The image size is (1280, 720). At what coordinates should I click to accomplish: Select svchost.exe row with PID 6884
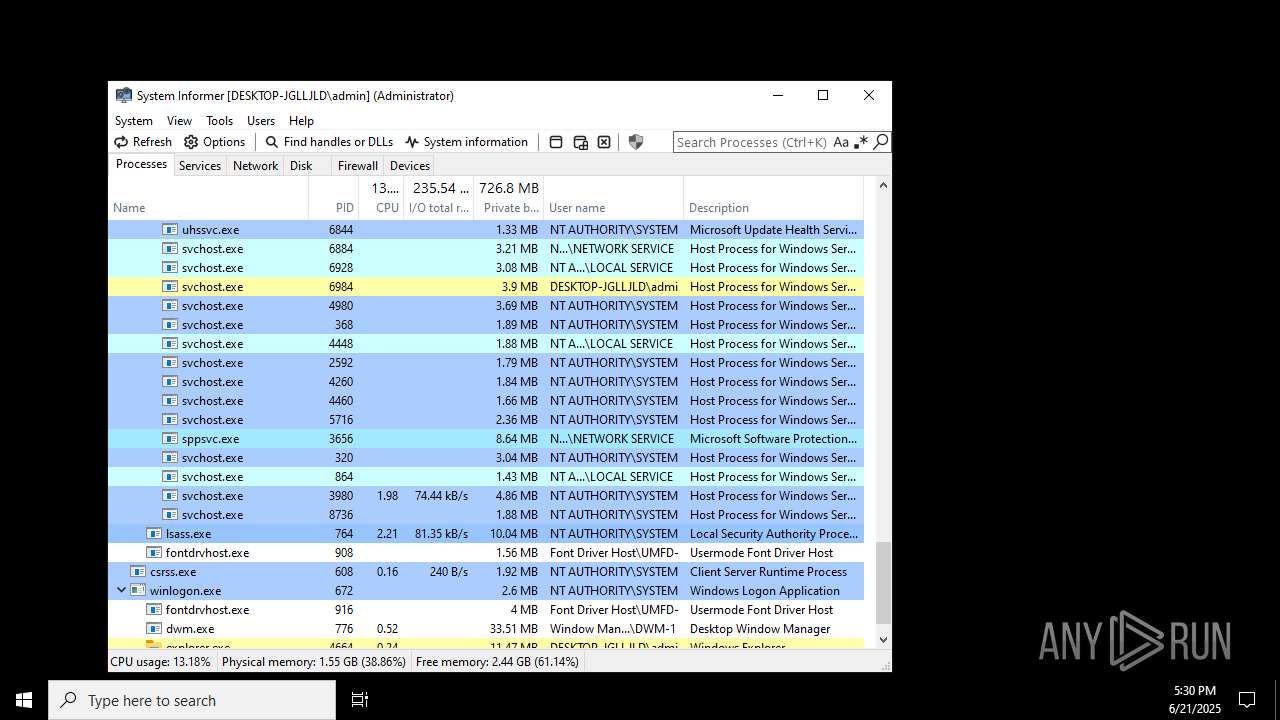tap(486, 249)
